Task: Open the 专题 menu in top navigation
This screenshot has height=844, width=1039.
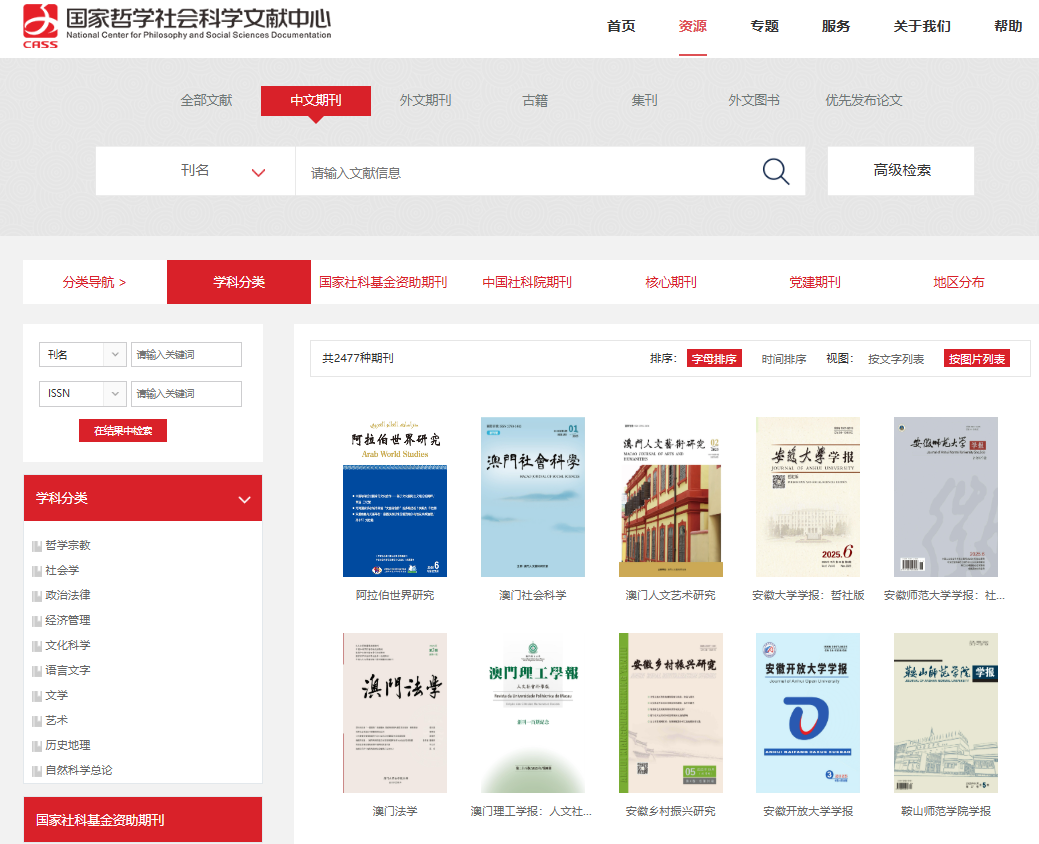Action: coord(764,26)
